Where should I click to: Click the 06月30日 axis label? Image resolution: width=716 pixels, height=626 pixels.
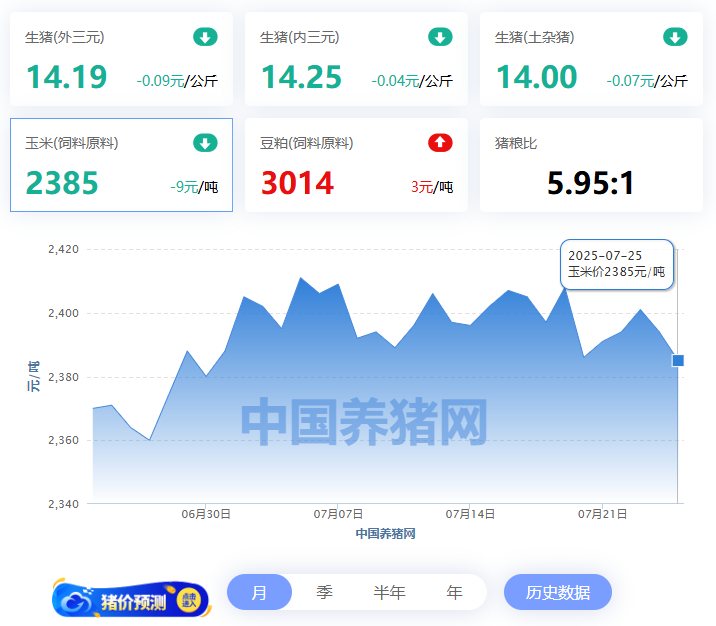click(206, 514)
